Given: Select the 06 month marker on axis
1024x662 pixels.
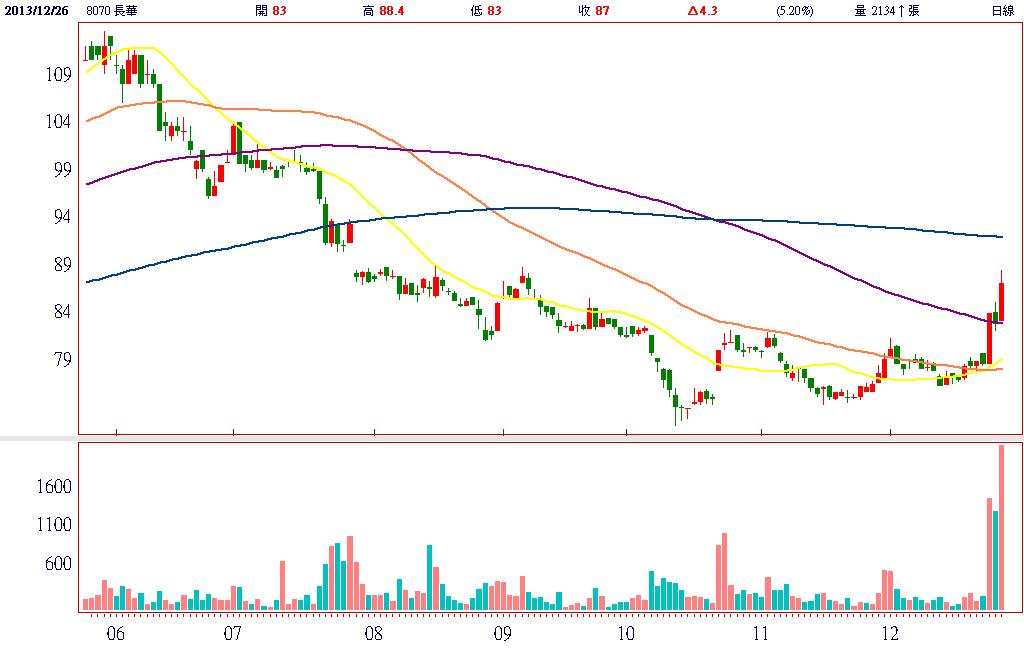Looking at the screenshot, I should pos(116,633).
